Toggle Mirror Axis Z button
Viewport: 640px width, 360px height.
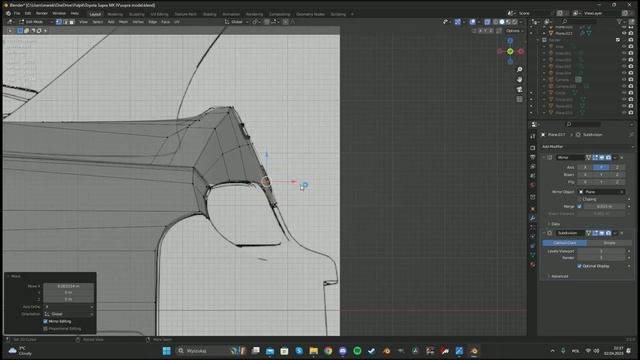[x=617, y=167]
